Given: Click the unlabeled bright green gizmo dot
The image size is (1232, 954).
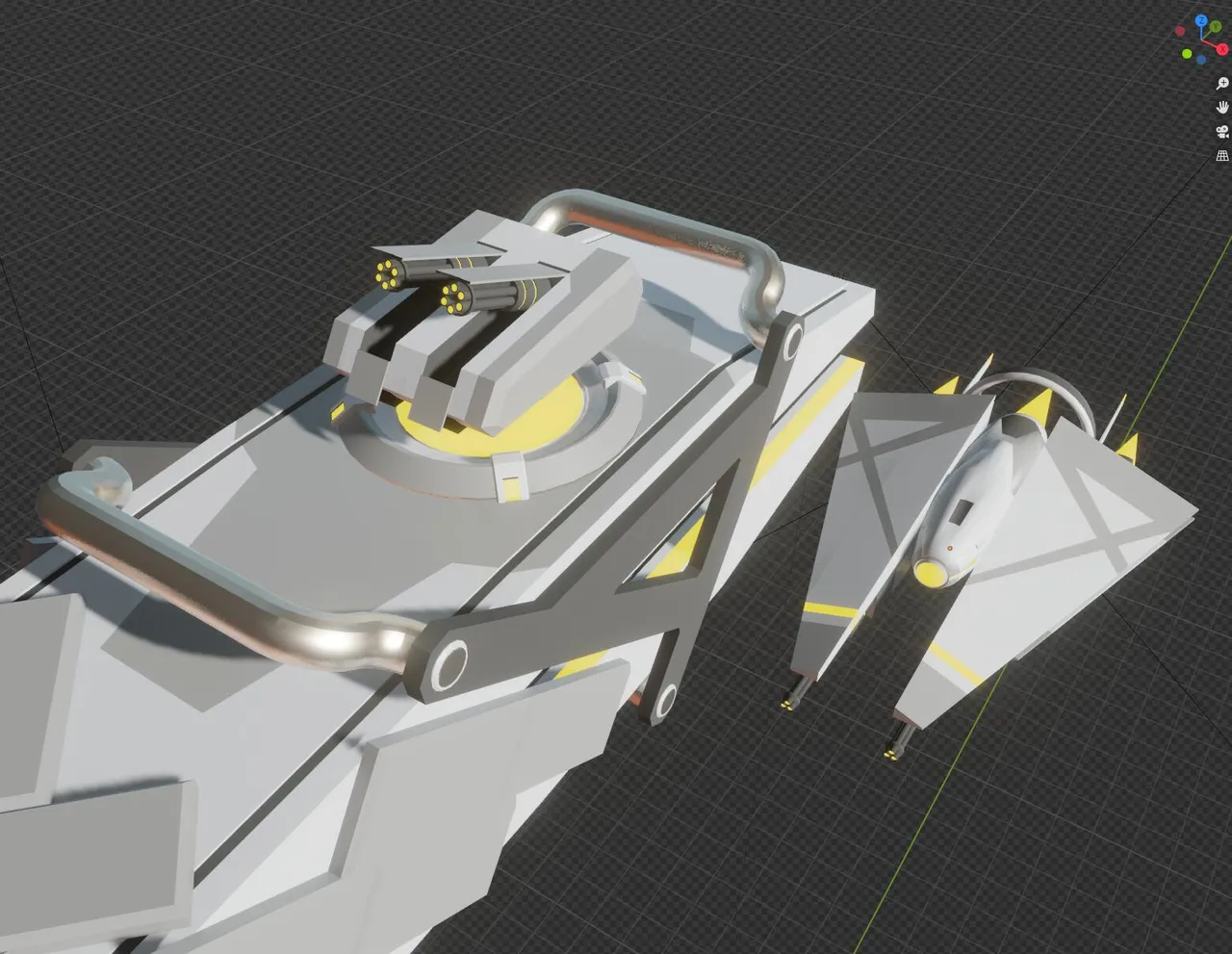Looking at the screenshot, I should click(x=1188, y=53).
